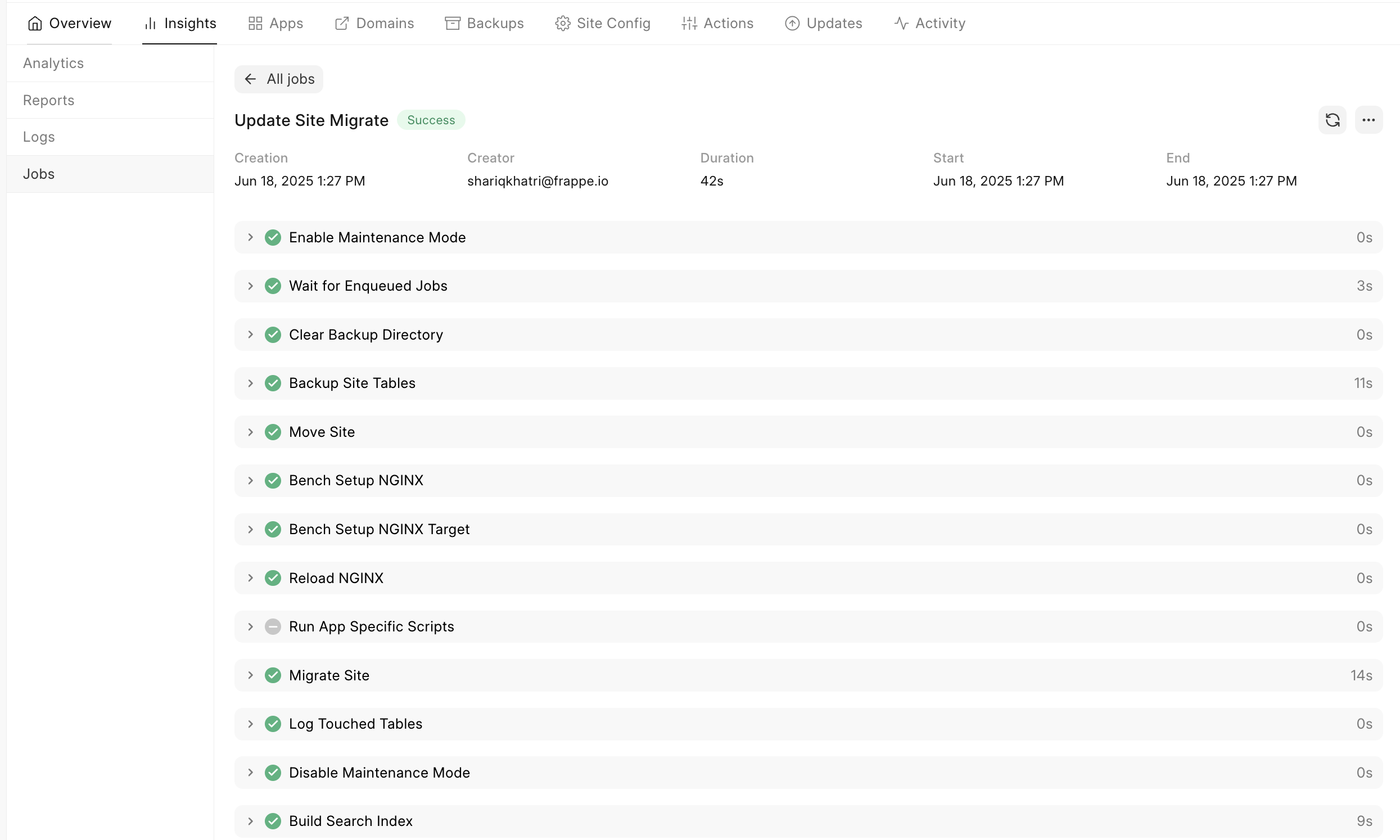
Task: Expand the Build Search Index step
Action: (x=250, y=821)
